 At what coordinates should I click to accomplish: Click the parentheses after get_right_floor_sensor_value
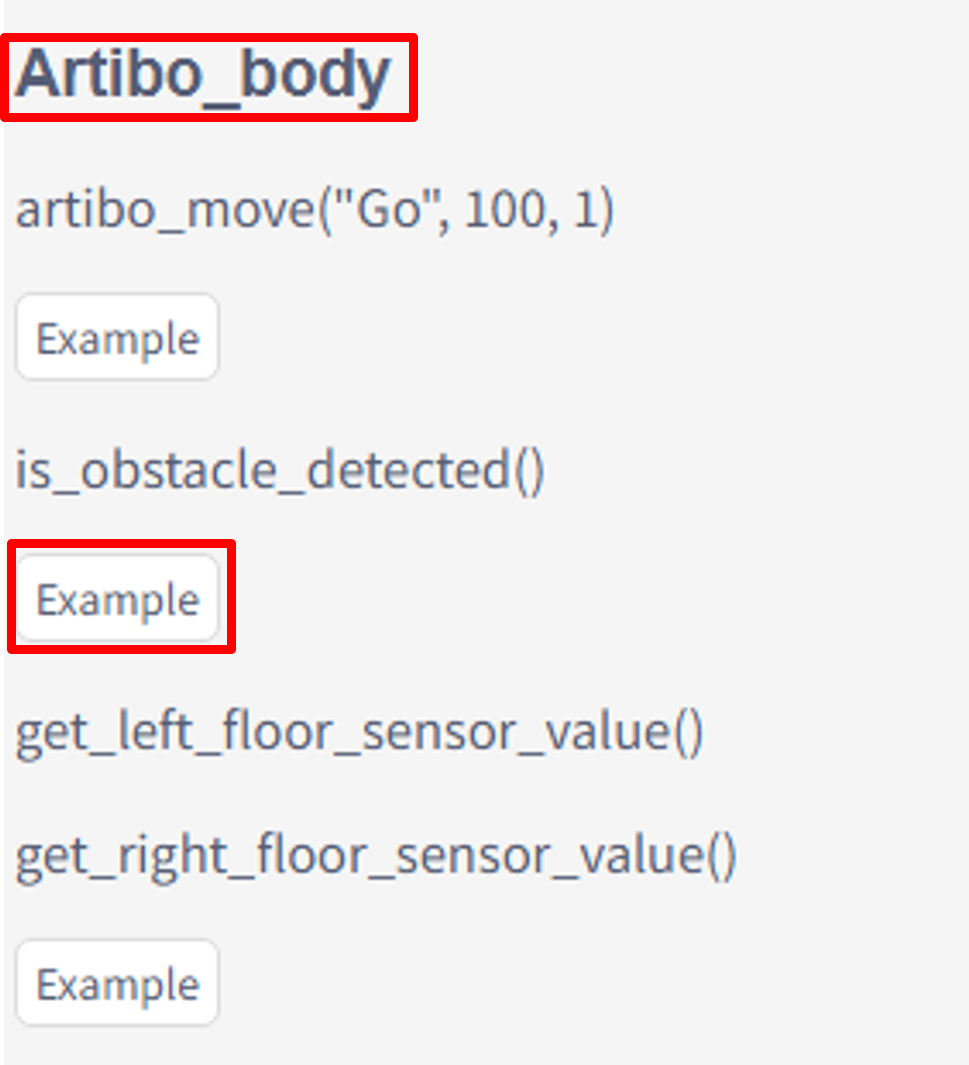721,855
